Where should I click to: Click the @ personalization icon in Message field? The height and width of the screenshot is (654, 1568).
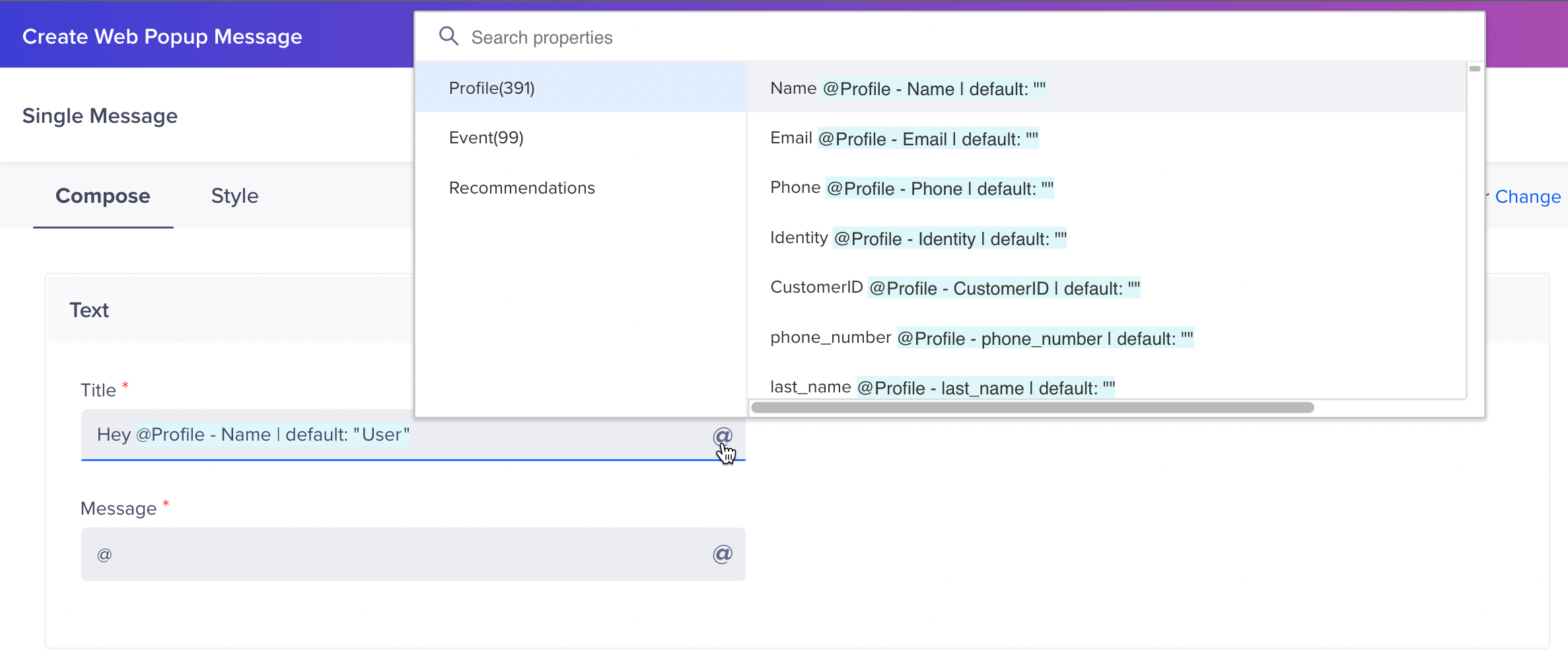click(x=723, y=554)
